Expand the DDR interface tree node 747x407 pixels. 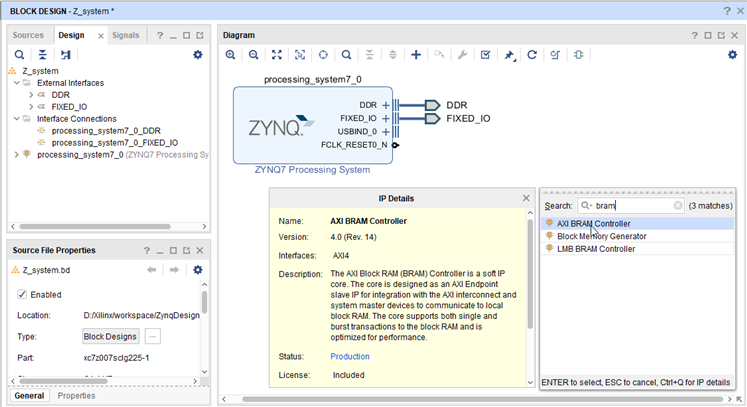[31, 95]
